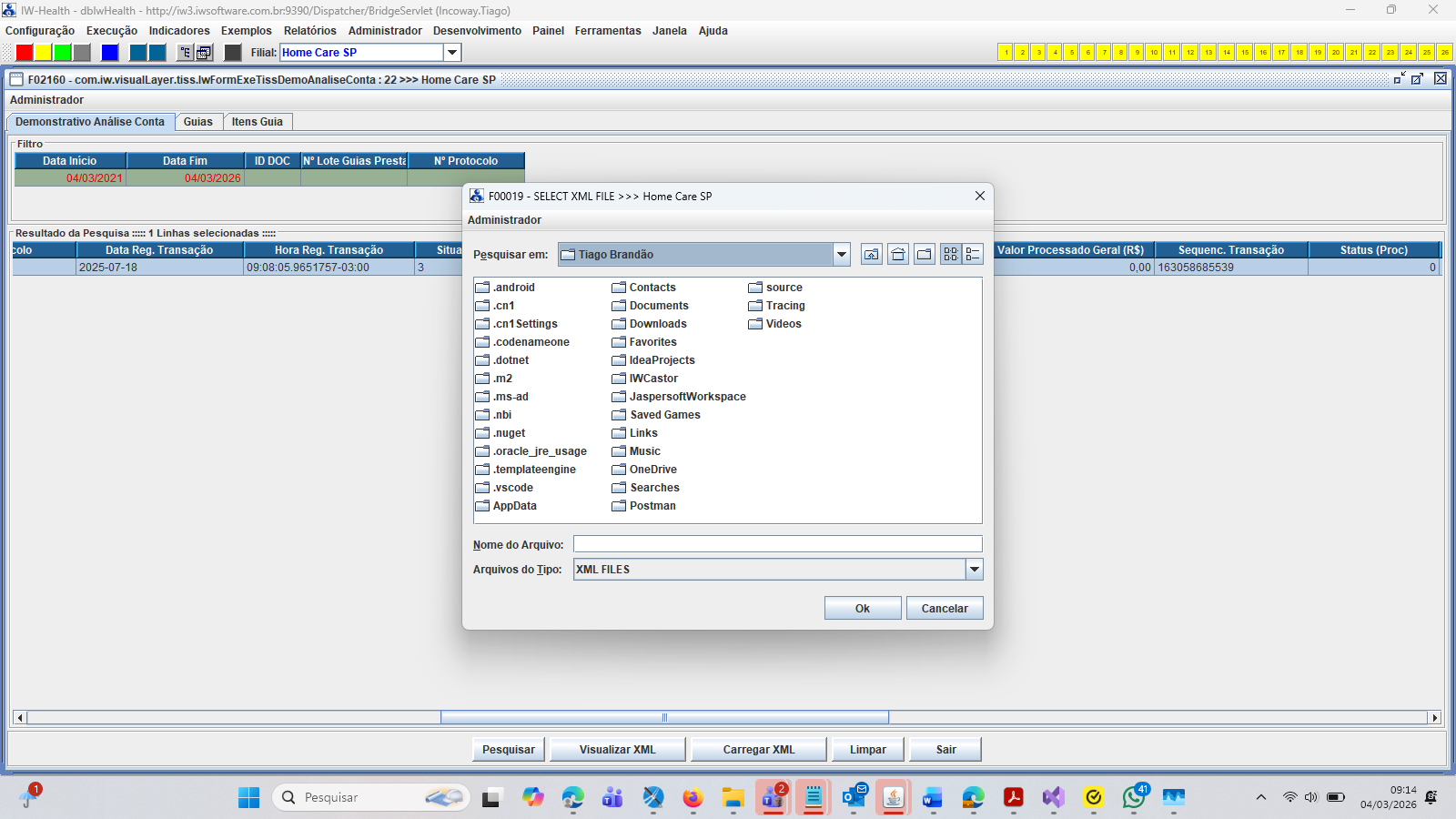Open File Explorer from the taskbar

tap(733, 798)
